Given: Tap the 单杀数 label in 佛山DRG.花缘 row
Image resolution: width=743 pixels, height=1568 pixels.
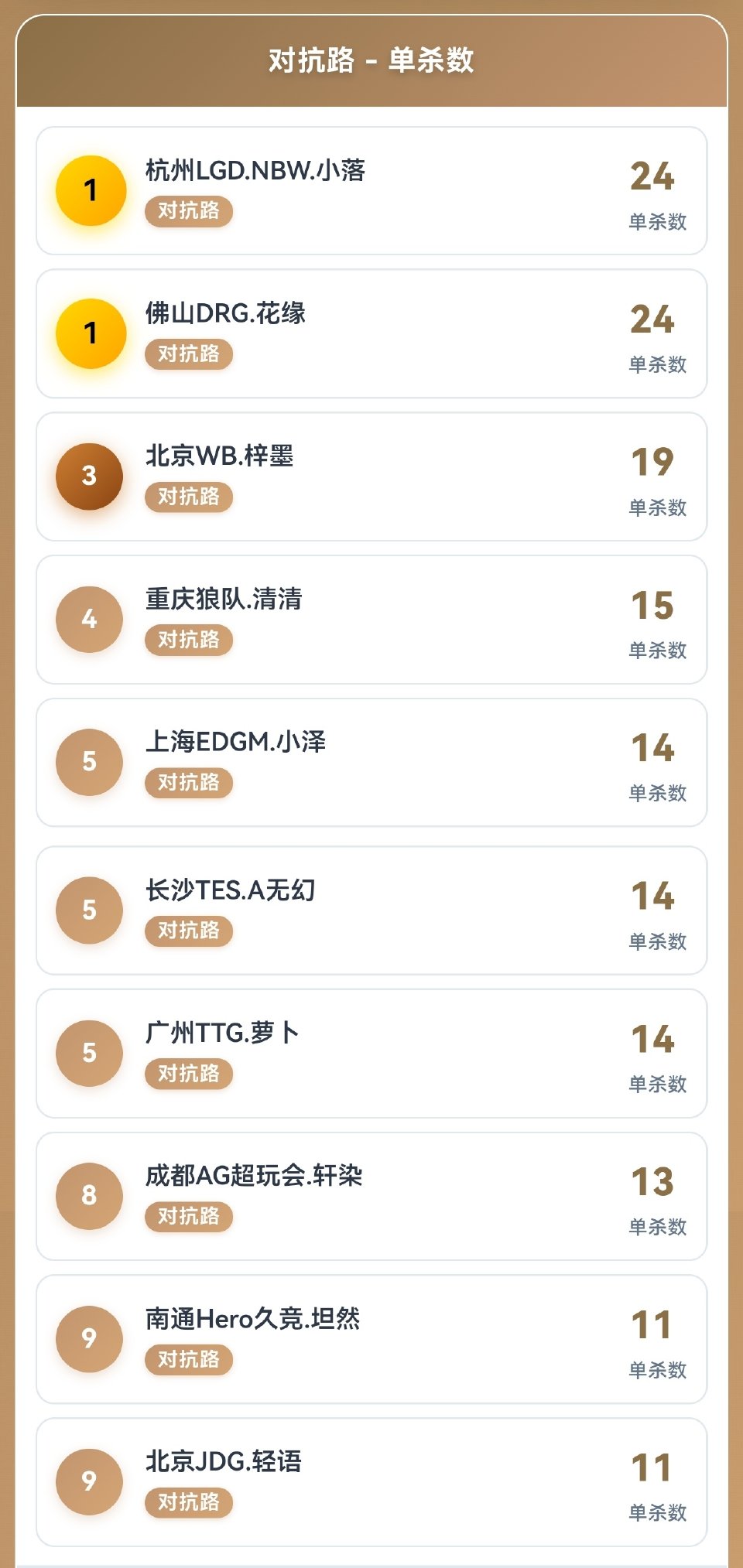Looking at the screenshot, I should pos(658,364).
